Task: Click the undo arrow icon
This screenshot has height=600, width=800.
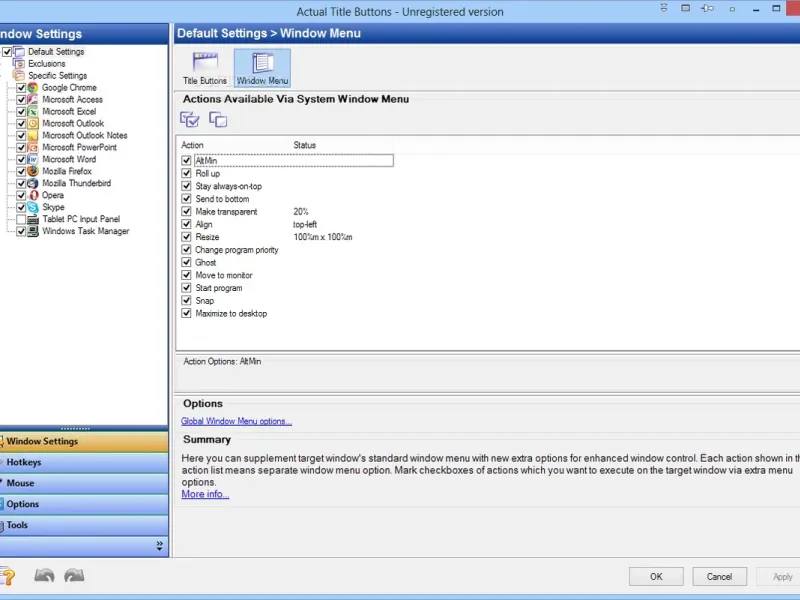Action: [44, 576]
